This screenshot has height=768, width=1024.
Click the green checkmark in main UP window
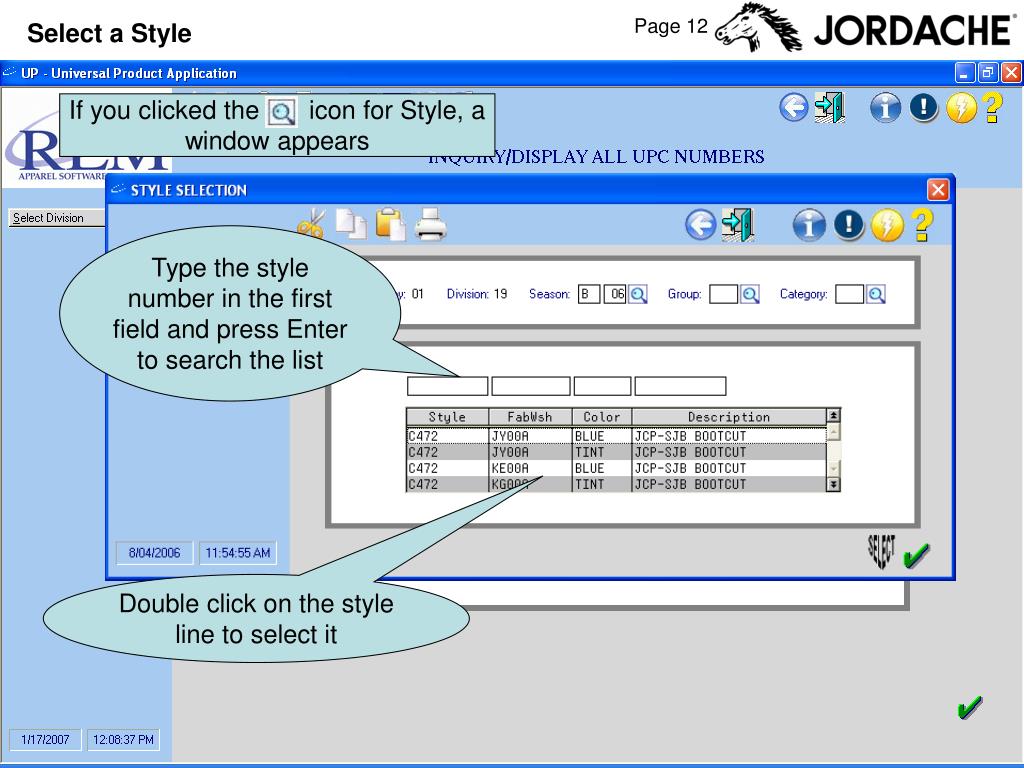coord(970,707)
